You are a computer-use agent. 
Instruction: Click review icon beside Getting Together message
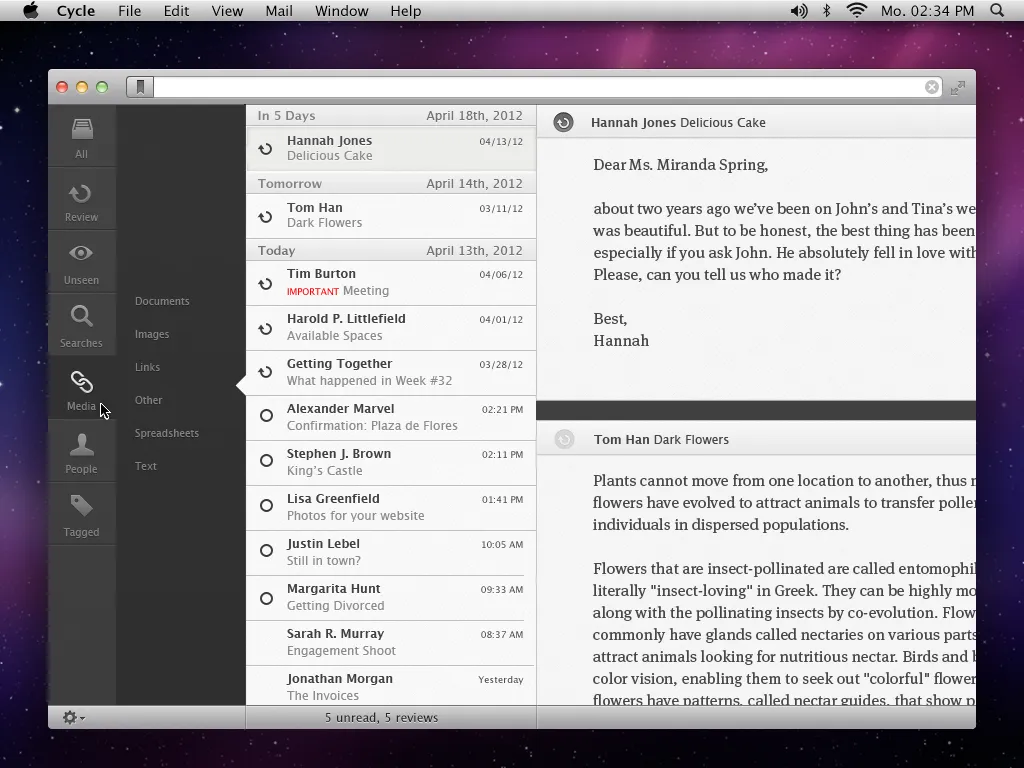(x=265, y=372)
